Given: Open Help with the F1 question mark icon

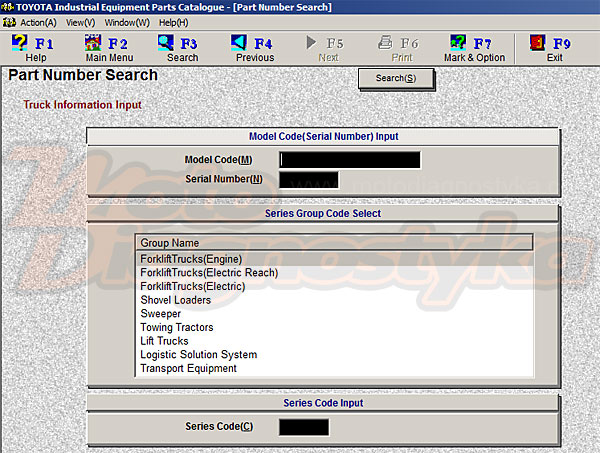Looking at the screenshot, I should [x=20, y=42].
